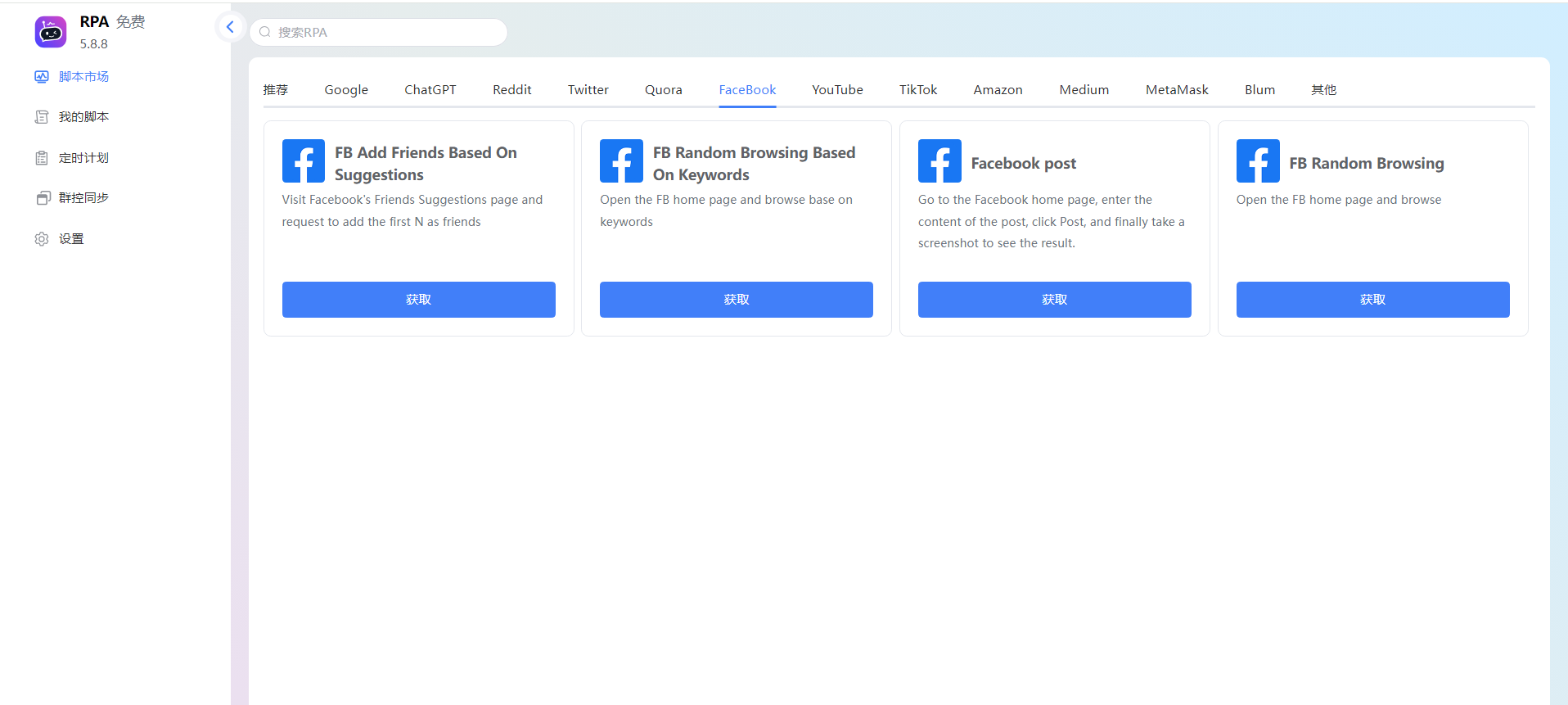Click the 群控同步 sidebar icon
Screen dimensions: 1568x705
[x=43, y=198]
